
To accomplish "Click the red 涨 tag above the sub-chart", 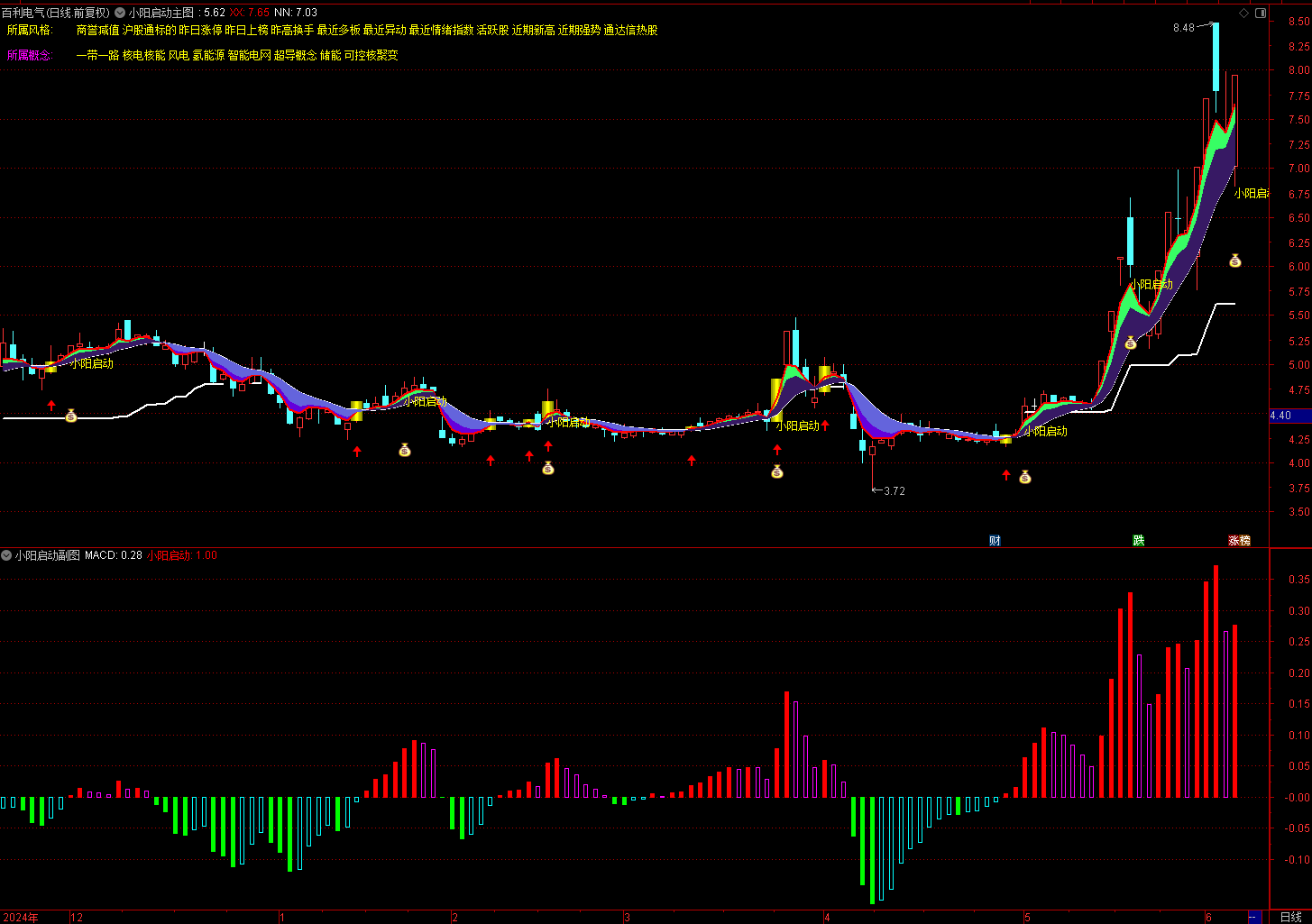I will click(x=1234, y=541).
